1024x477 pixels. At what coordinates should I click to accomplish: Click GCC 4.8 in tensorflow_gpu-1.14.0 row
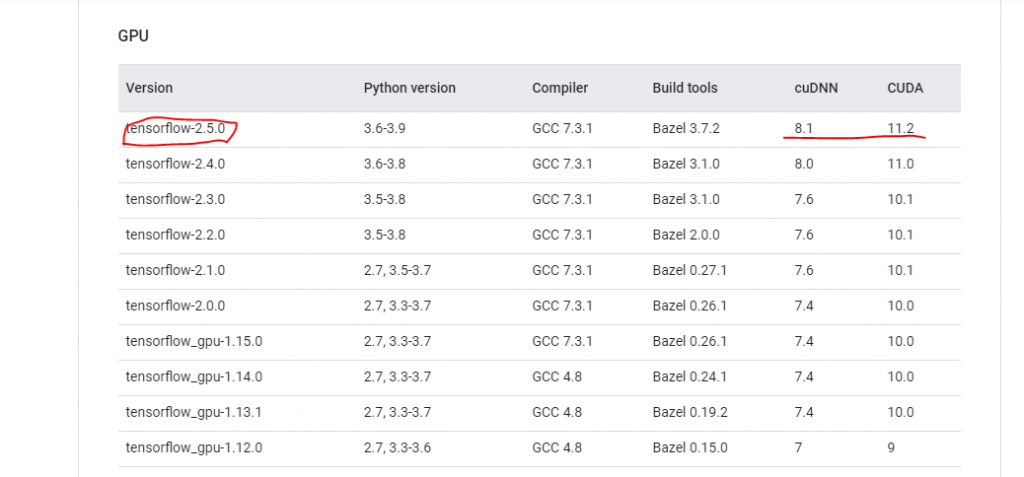pyautogui.click(x=557, y=376)
